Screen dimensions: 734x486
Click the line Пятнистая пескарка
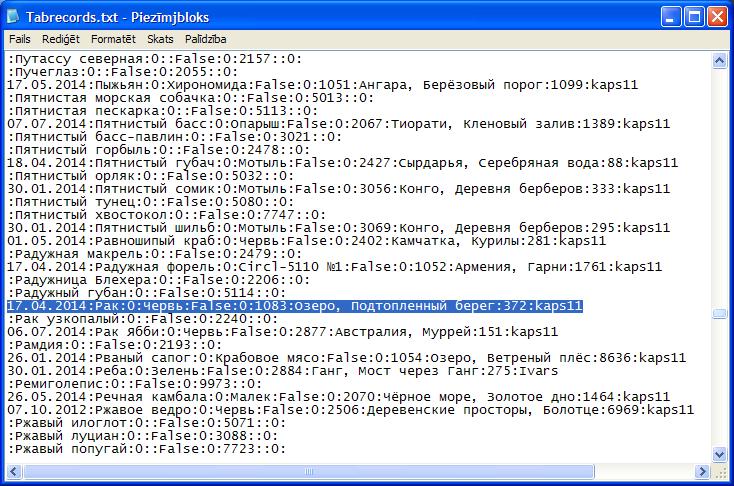coord(162,111)
